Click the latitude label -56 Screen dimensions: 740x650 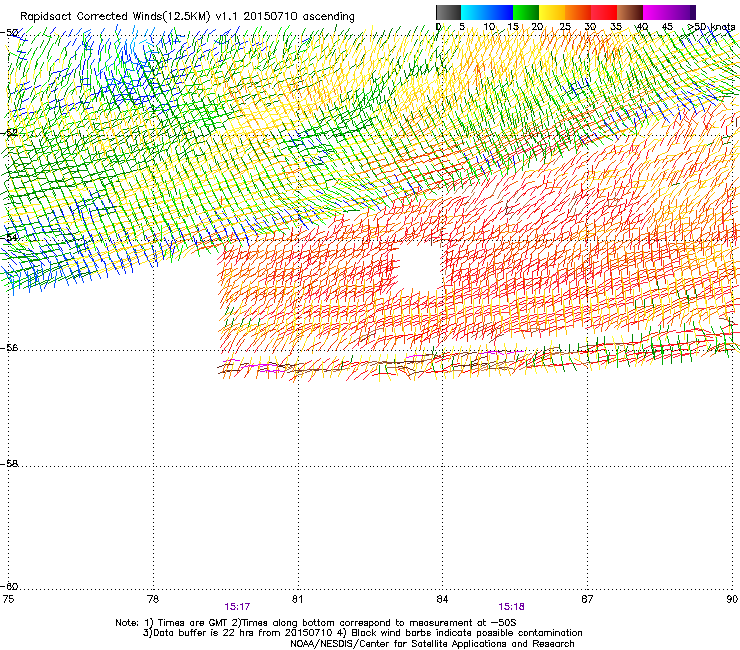pos(9,347)
